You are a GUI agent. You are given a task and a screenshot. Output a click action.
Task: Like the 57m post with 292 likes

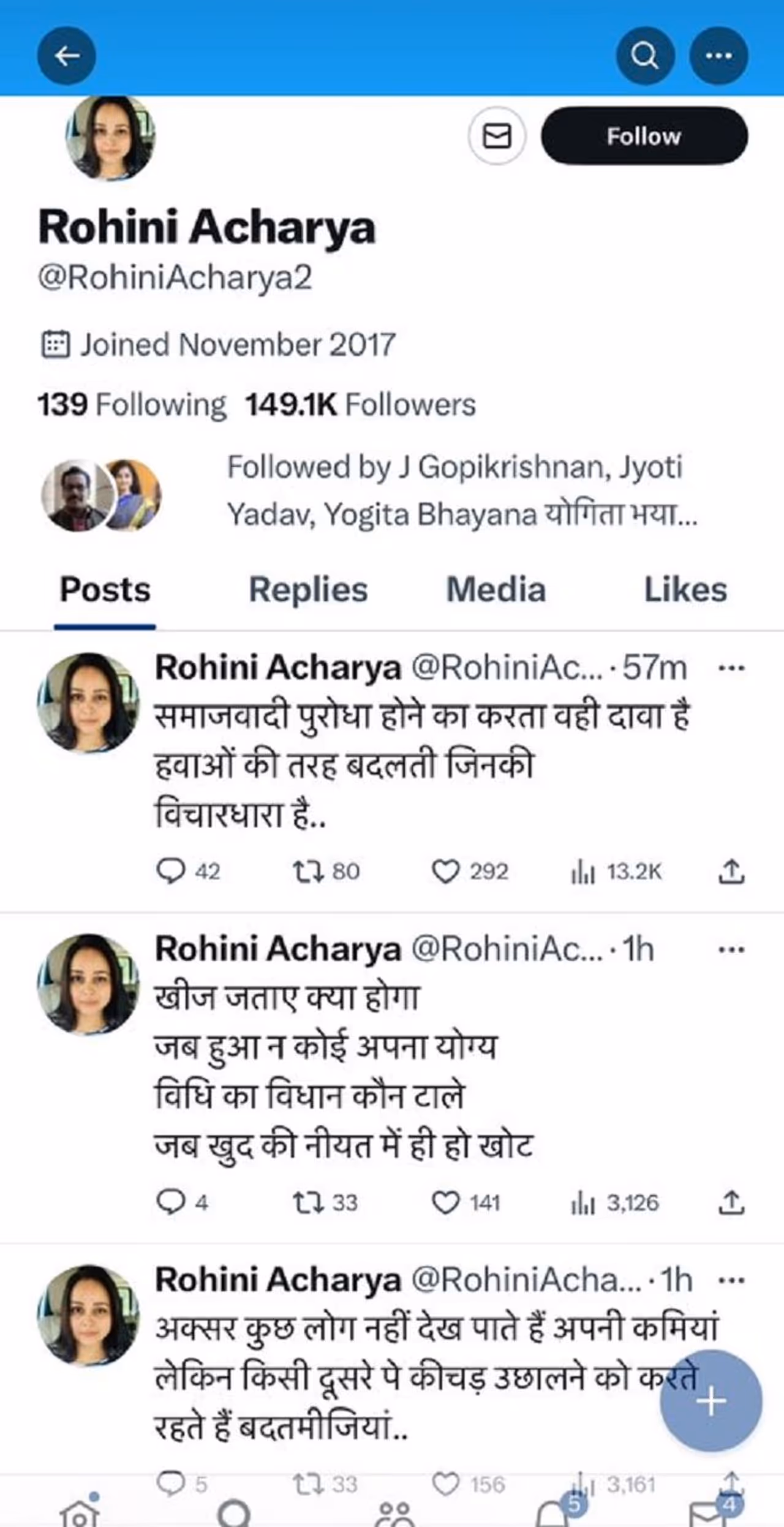[445, 872]
